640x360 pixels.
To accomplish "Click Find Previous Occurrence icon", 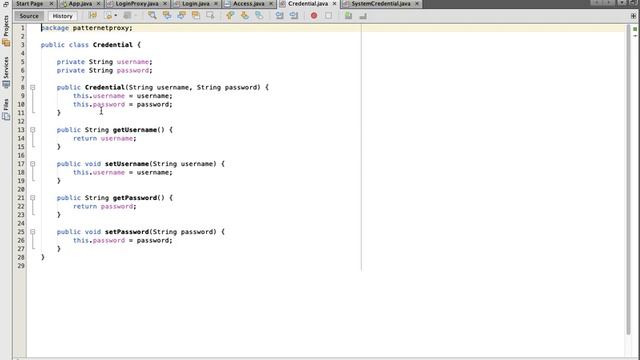I will point(167,16).
